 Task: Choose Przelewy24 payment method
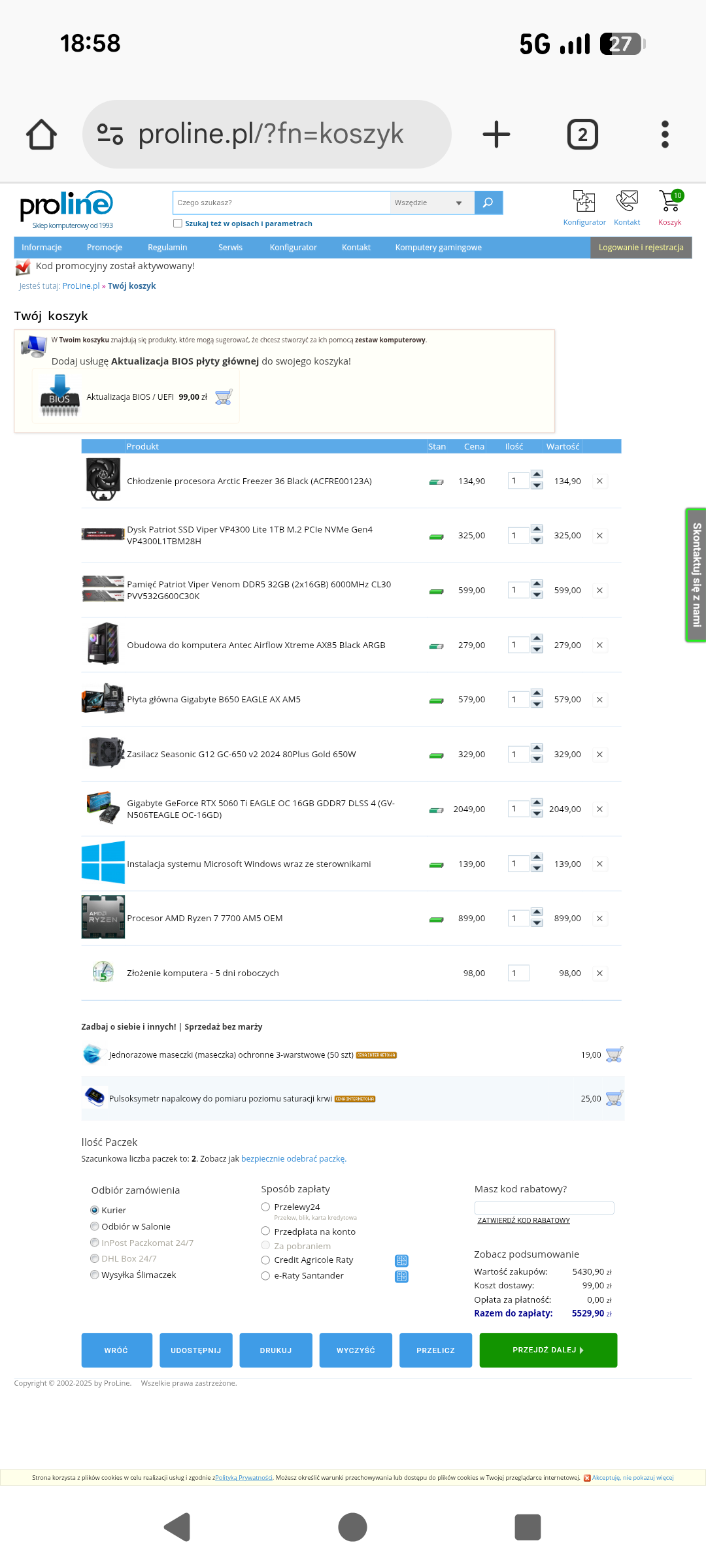point(265,1207)
